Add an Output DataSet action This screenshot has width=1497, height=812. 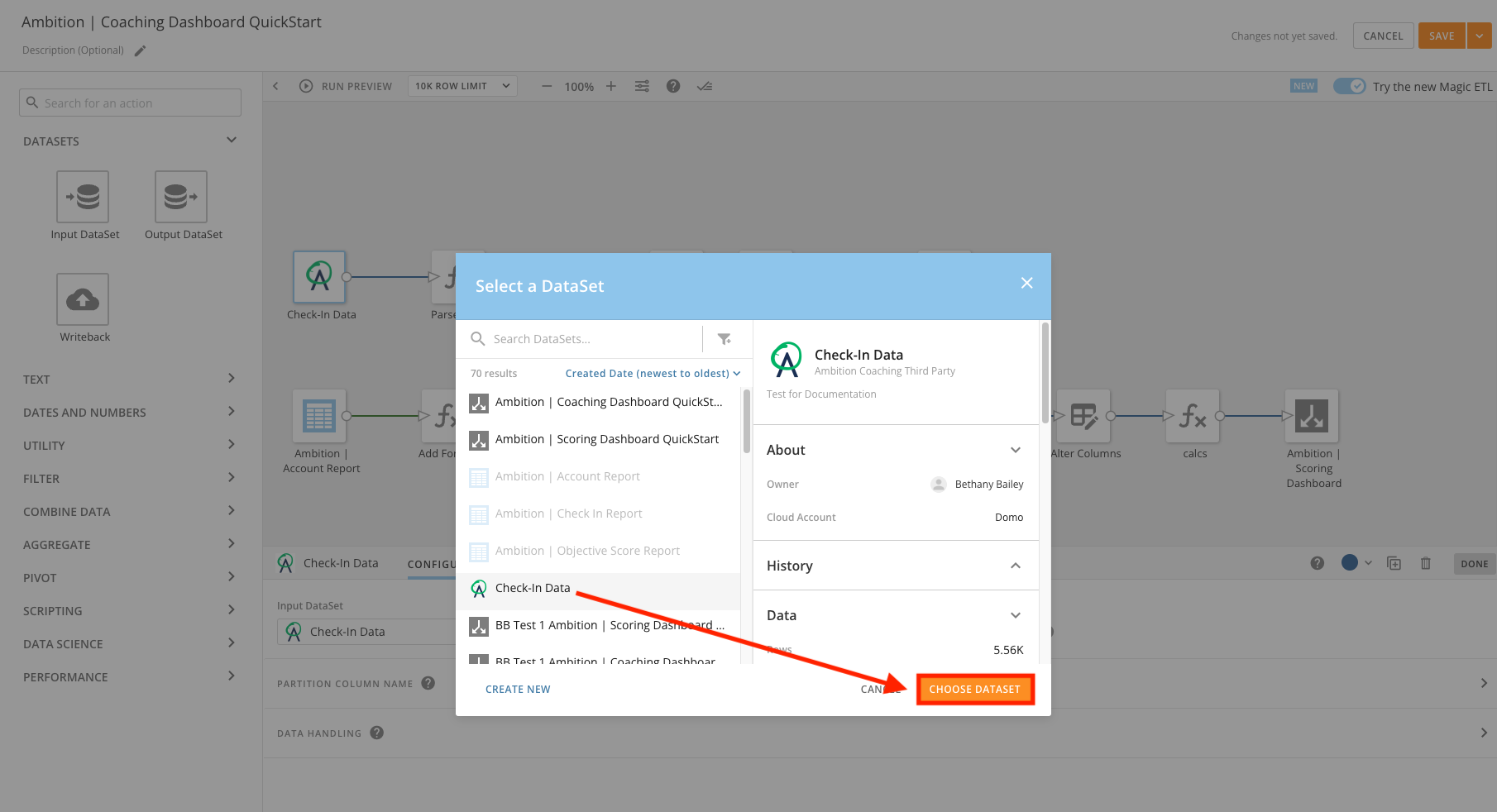[x=181, y=197]
